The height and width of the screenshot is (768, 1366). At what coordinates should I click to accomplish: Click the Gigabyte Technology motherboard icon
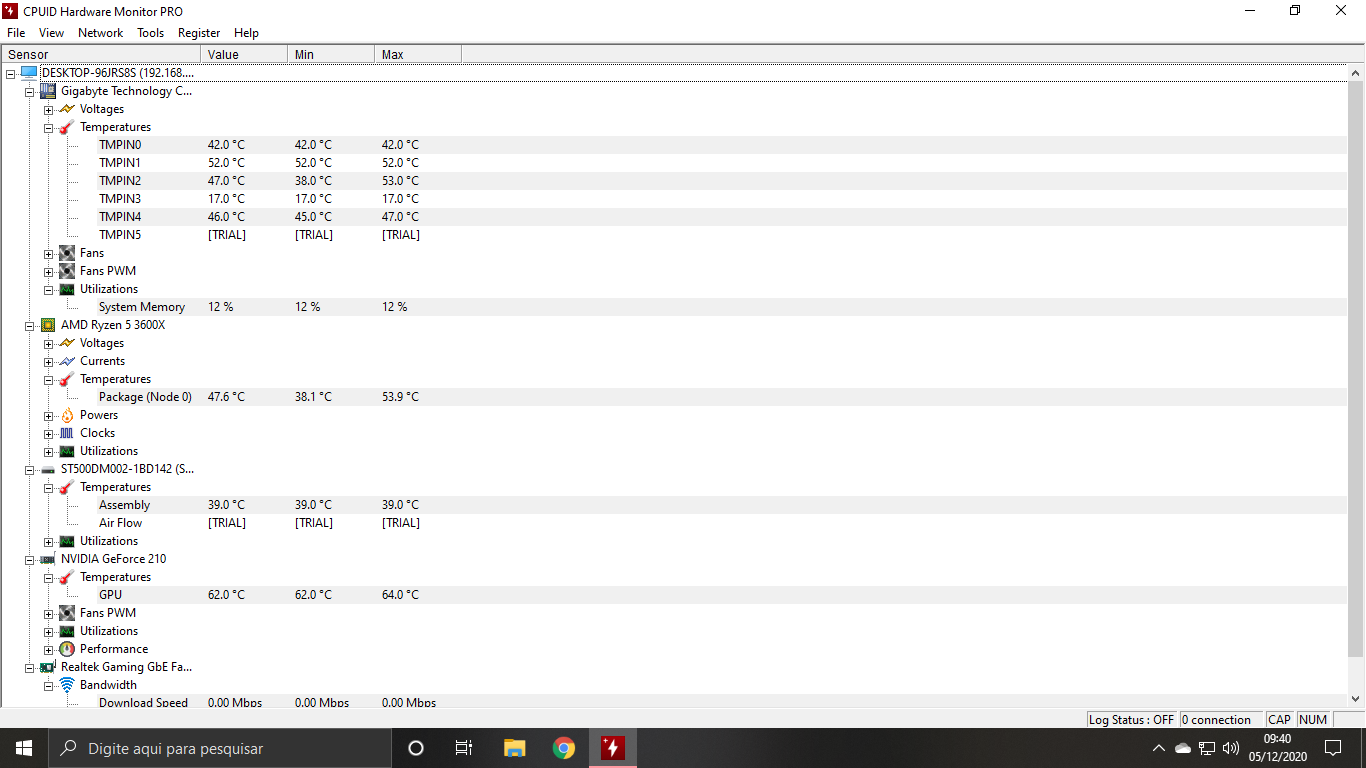(48, 91)
